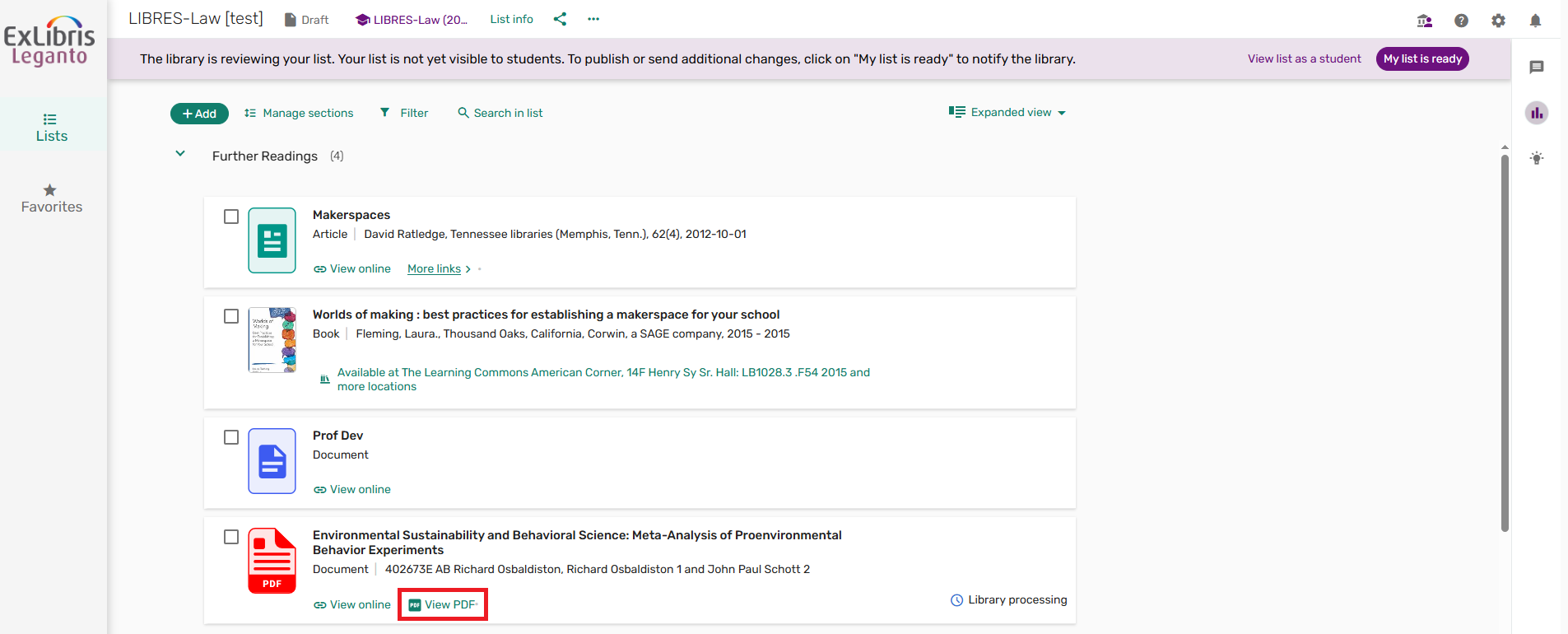The width and height of the screenshot is (1568, 634).
Task: Open the analytics bar chart icon
Action: (x=1536, y=113)
